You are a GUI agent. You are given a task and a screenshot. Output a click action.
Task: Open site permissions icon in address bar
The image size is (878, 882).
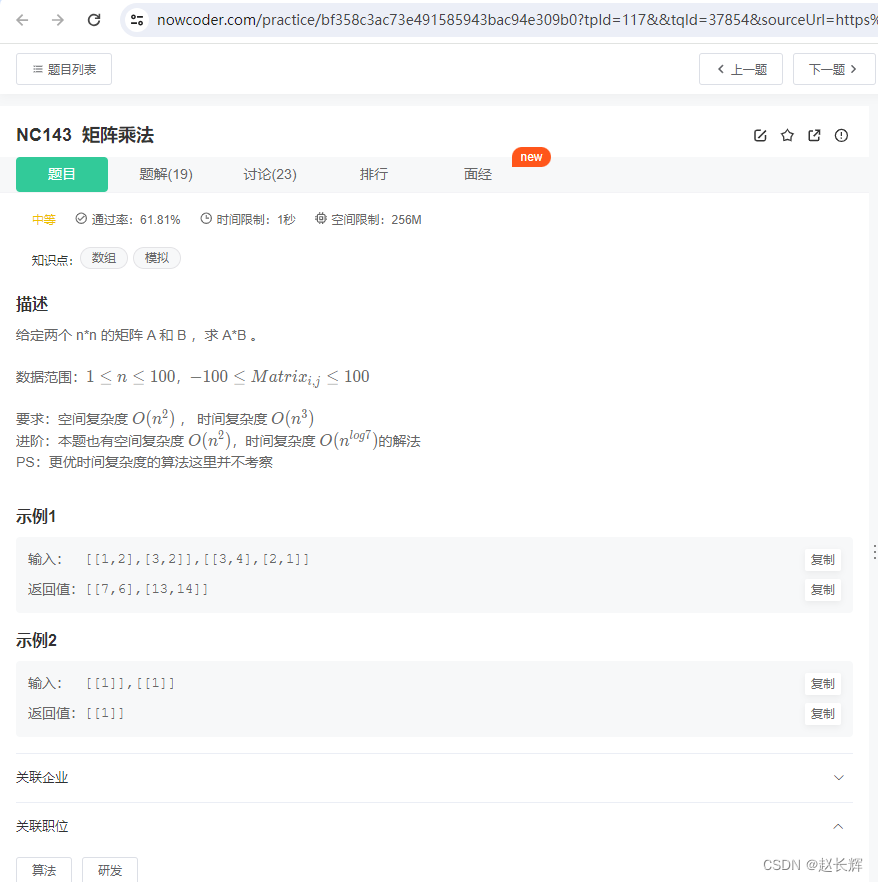tap(136, 19)
